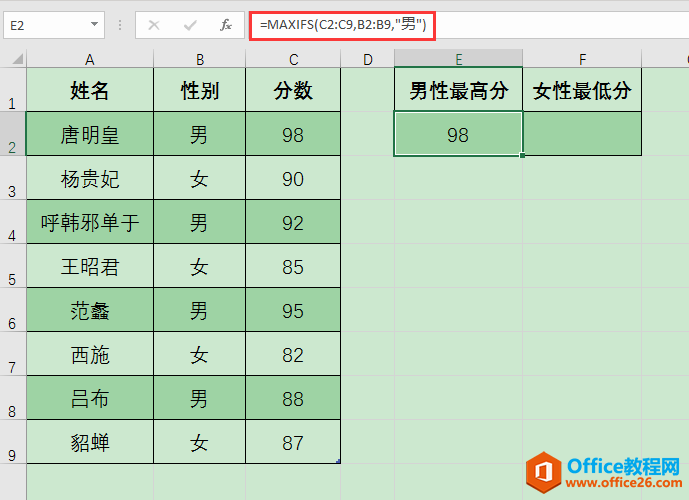
Task: Click the Cancel X formula icon
Action: click(154, 25)
